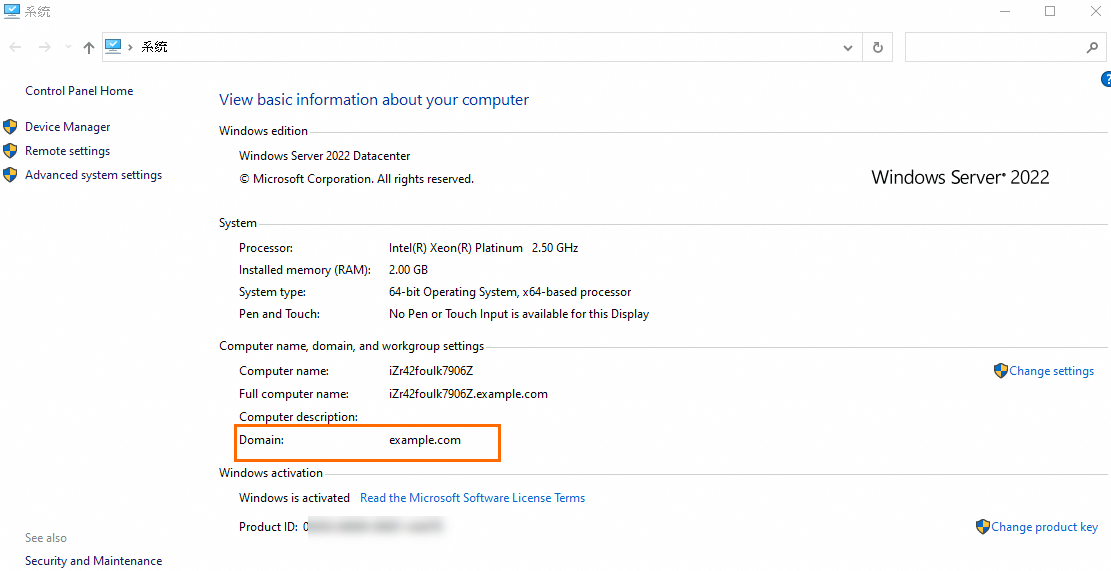This screenshot has height=571, width=1111.
Task: Click Read the Microsoft Software License Terms
Action: [472, 498]
